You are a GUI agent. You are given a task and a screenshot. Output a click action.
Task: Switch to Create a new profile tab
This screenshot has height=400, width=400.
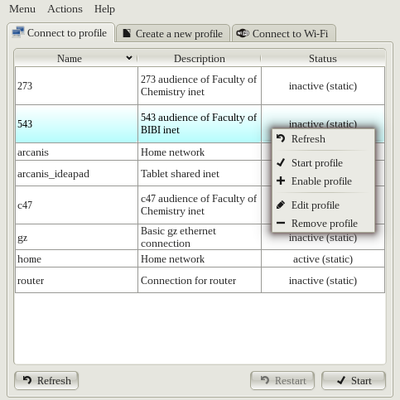pos(173,33)
